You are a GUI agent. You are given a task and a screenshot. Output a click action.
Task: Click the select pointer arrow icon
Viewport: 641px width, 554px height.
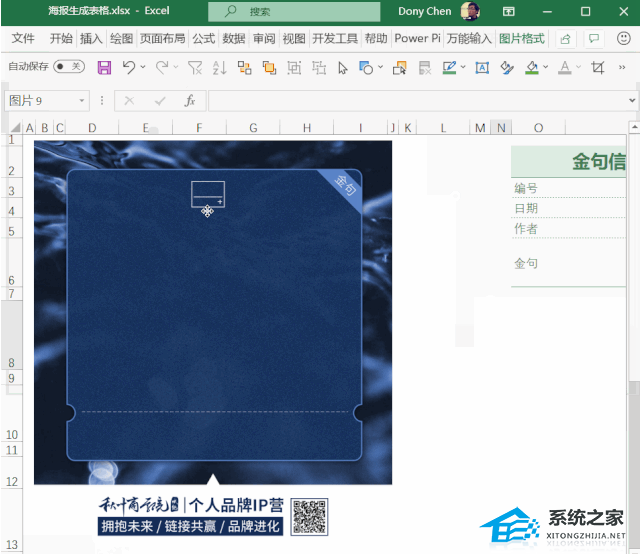pyautogui.click(x=343, y=68)
